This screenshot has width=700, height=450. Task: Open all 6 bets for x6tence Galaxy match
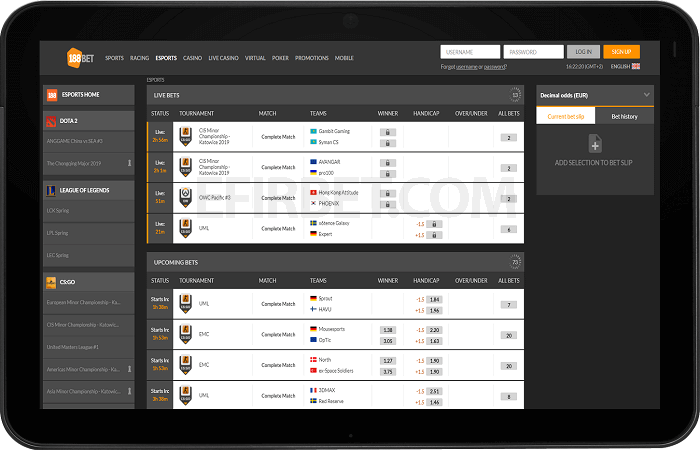click(x=508, y=229)
